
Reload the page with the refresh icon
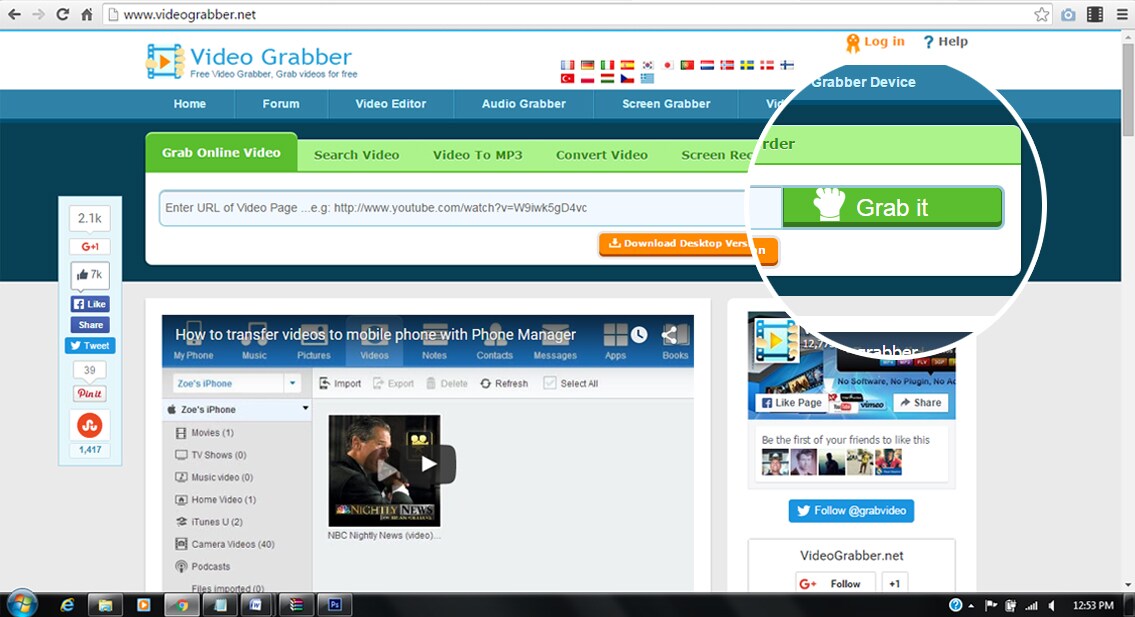62,14
